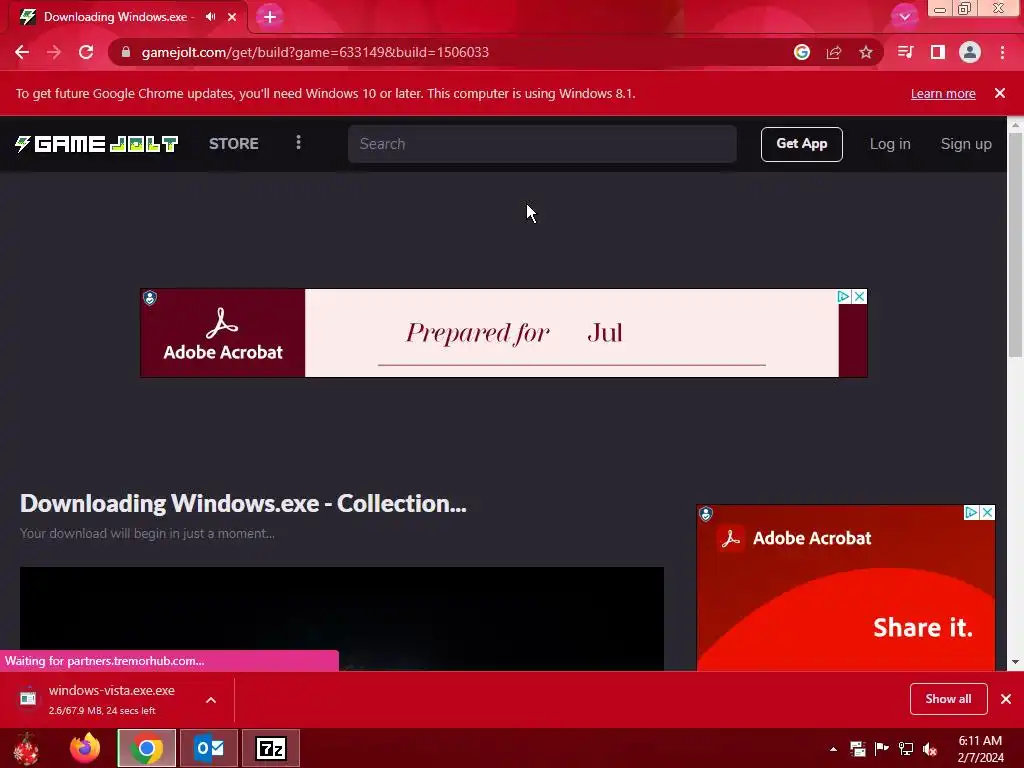Click the muted volume tray icon

(930, 748)
